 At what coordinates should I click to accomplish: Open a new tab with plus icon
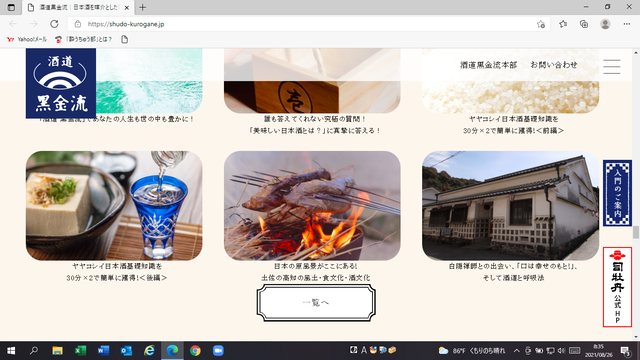click(142, 7)
